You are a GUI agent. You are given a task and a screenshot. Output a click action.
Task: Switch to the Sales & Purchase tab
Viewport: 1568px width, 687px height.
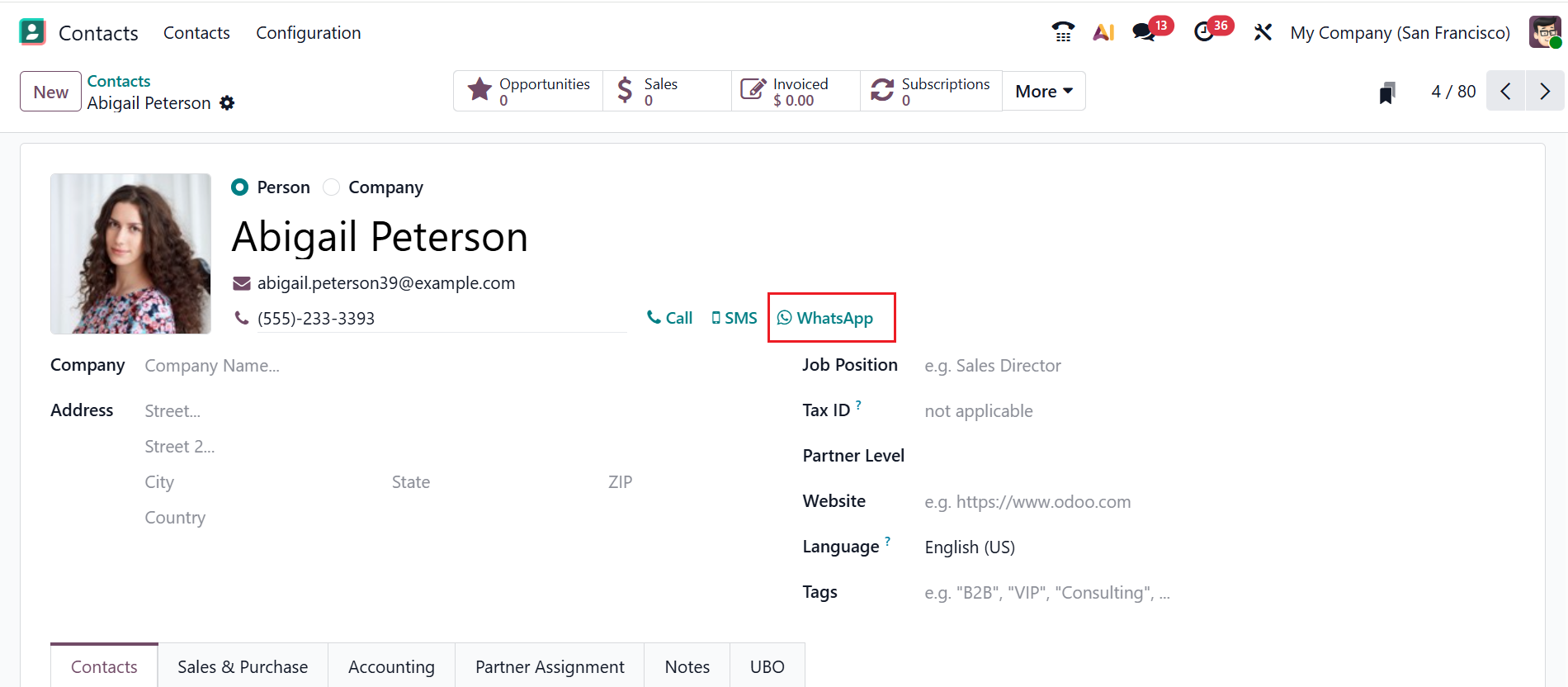243,666
